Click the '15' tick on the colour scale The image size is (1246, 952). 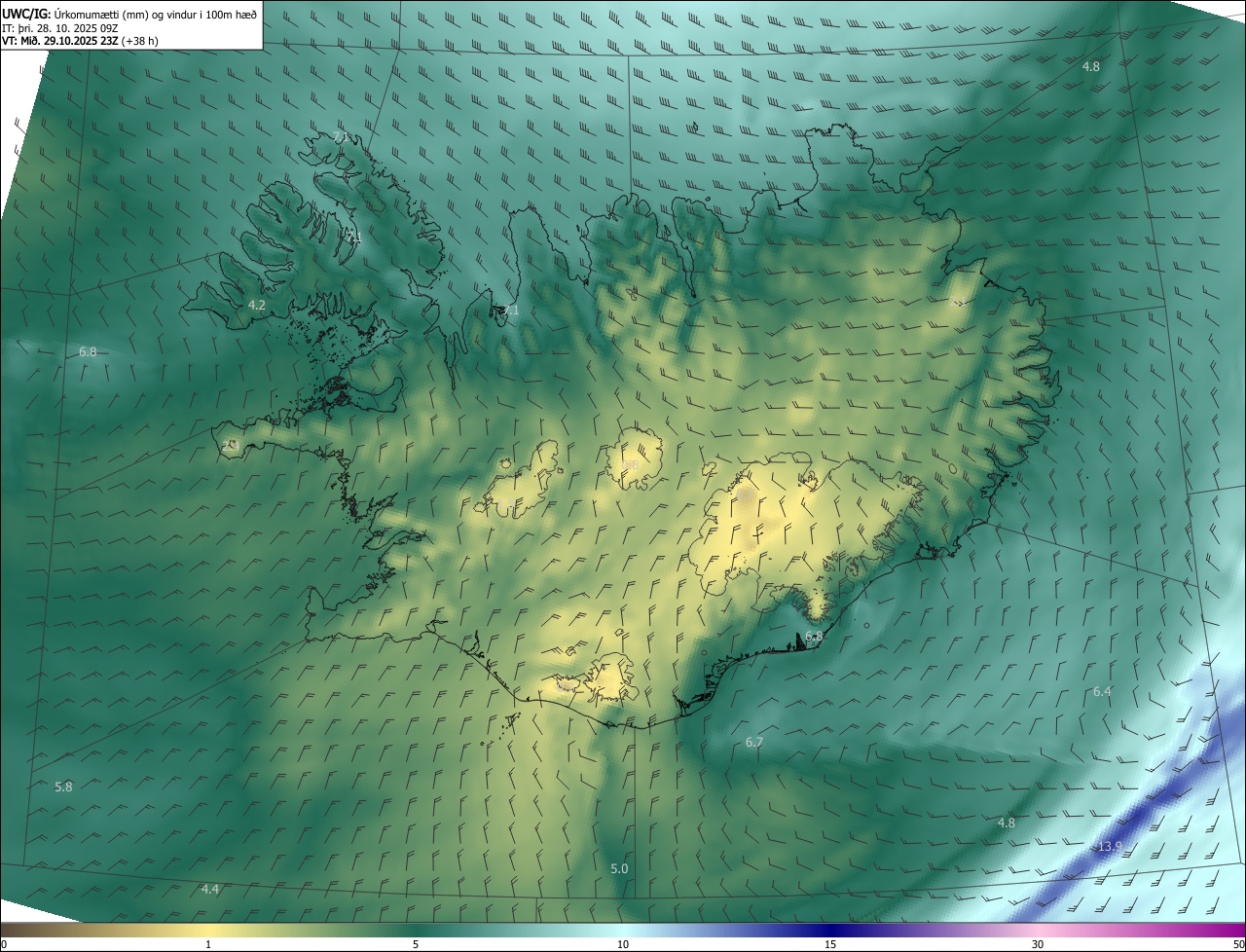[x=830, y=944]
